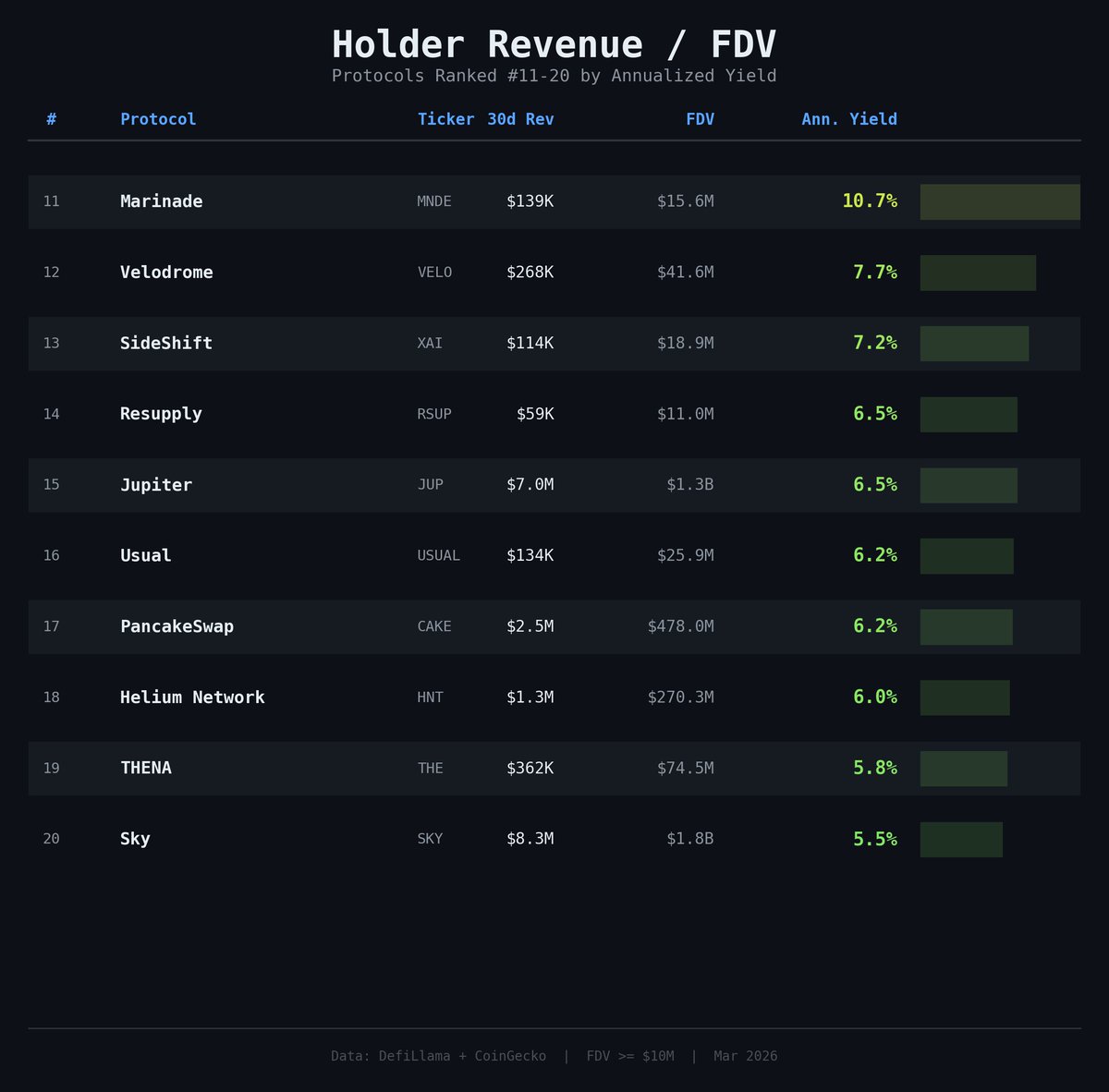Select the Jupiter protocol name
1109x1092 pixels.
156,485
